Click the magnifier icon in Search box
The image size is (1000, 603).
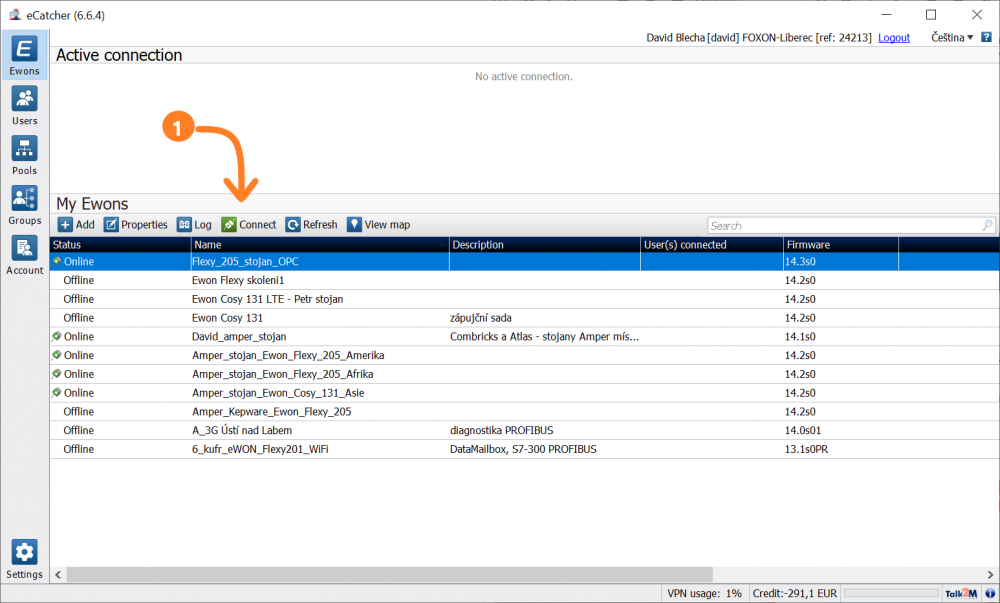987,225
